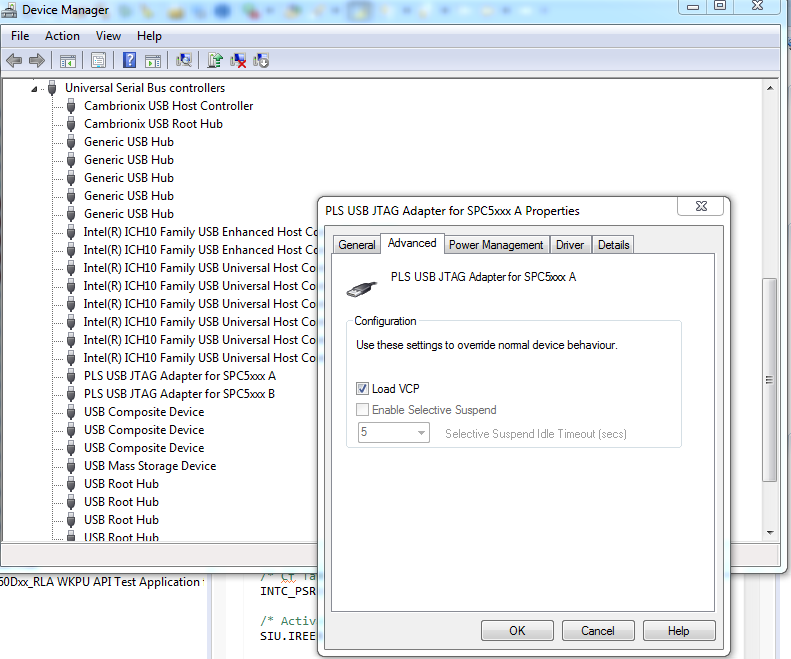Open the Help menu

(x=149, y=36)
